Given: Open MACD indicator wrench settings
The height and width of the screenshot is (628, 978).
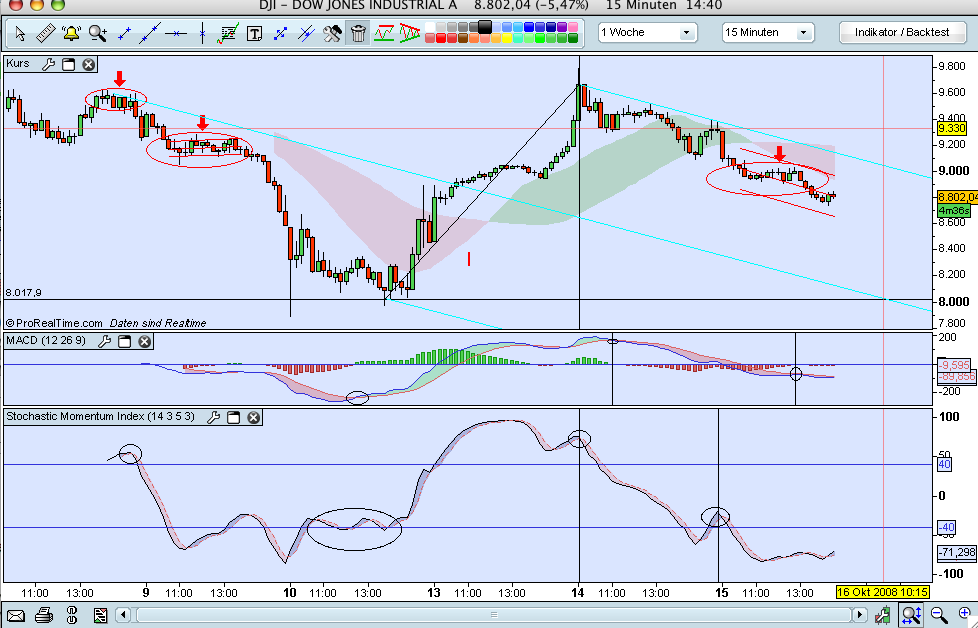Looking at the screenshot, I should [x=105, y=341].
